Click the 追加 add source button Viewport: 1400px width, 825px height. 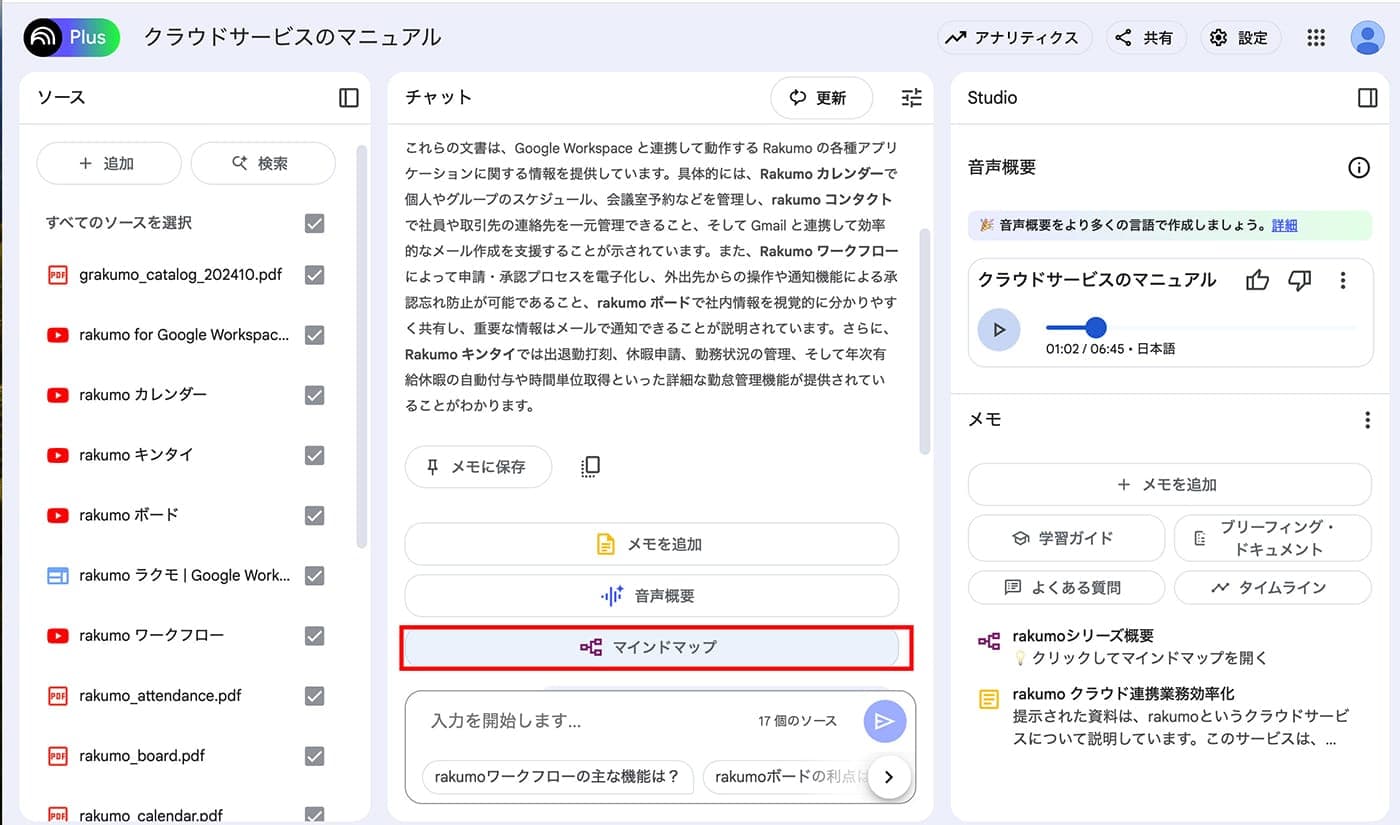click(x=109, y=163)
